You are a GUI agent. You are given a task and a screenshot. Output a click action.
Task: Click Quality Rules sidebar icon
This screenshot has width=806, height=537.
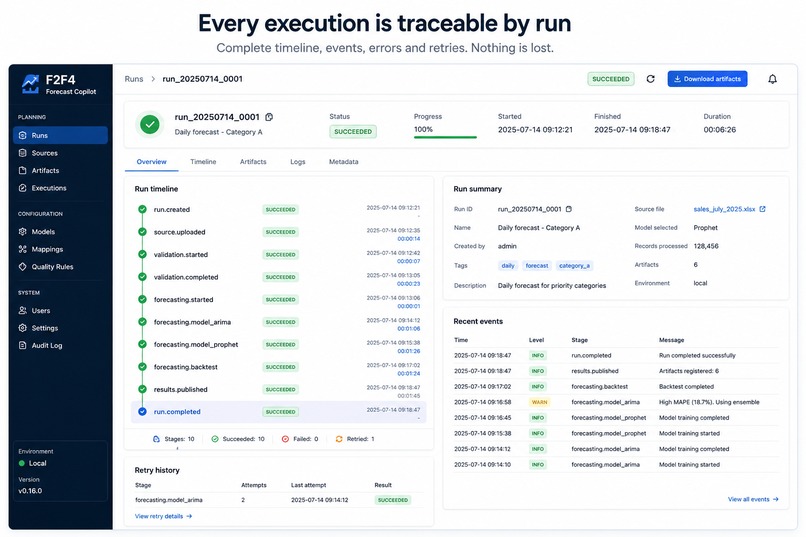23,267
